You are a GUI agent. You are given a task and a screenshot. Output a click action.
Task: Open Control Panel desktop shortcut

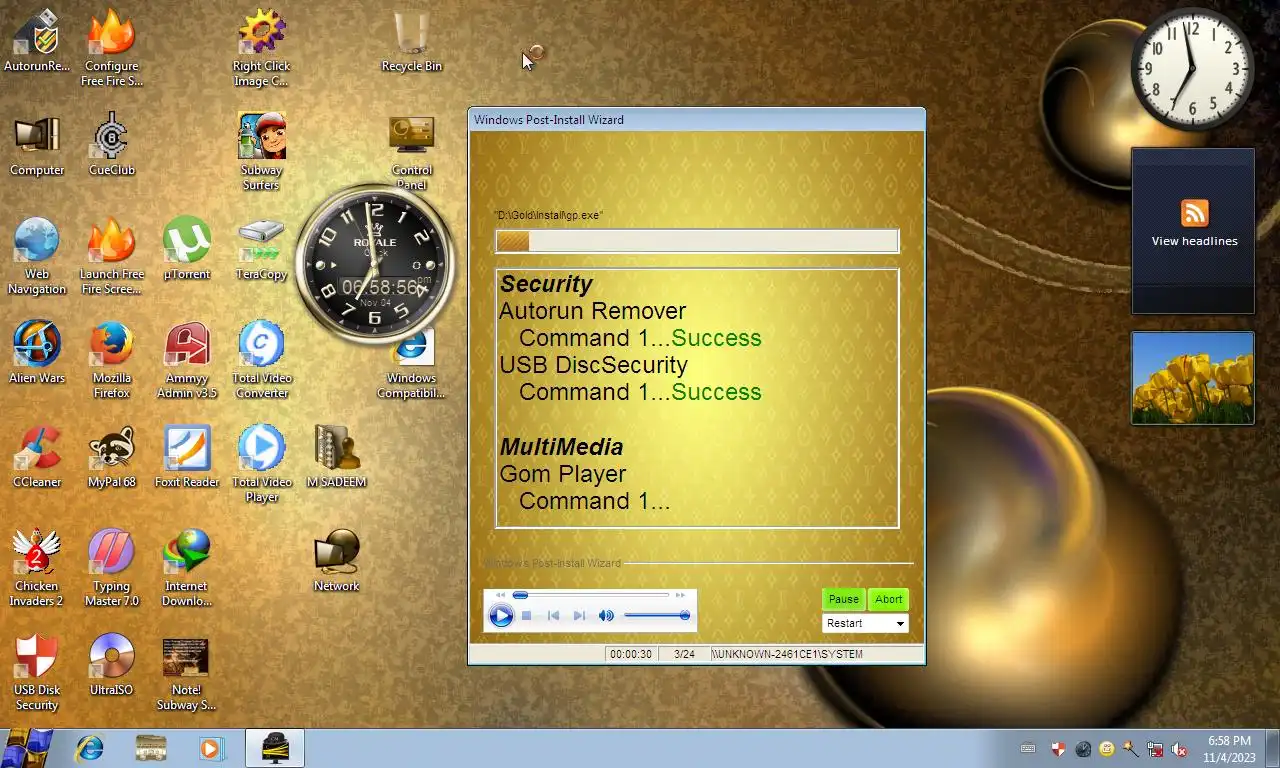(411, 152)
